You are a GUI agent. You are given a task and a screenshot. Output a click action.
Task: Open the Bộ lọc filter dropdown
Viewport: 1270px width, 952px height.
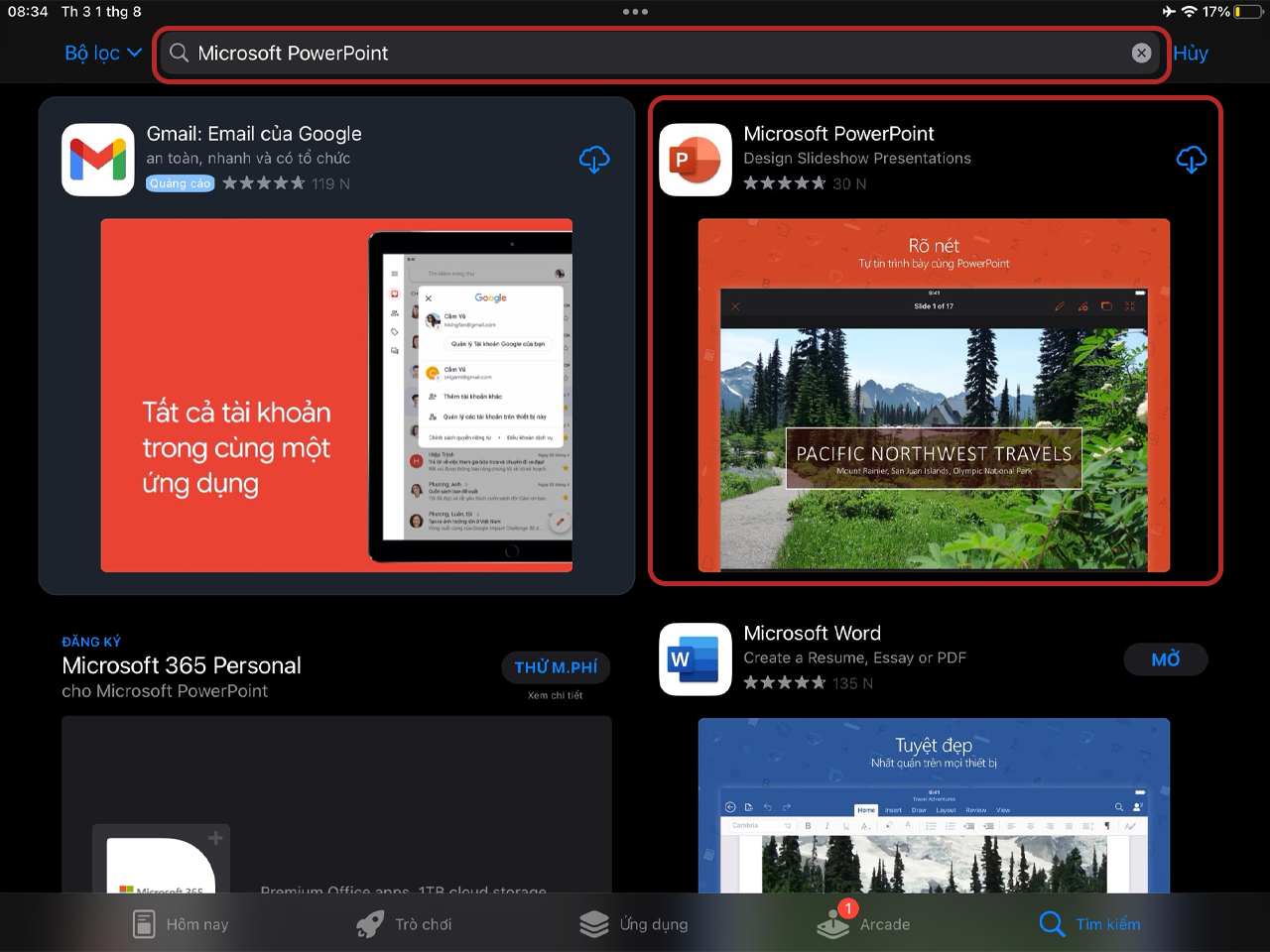tap(103, 54)
